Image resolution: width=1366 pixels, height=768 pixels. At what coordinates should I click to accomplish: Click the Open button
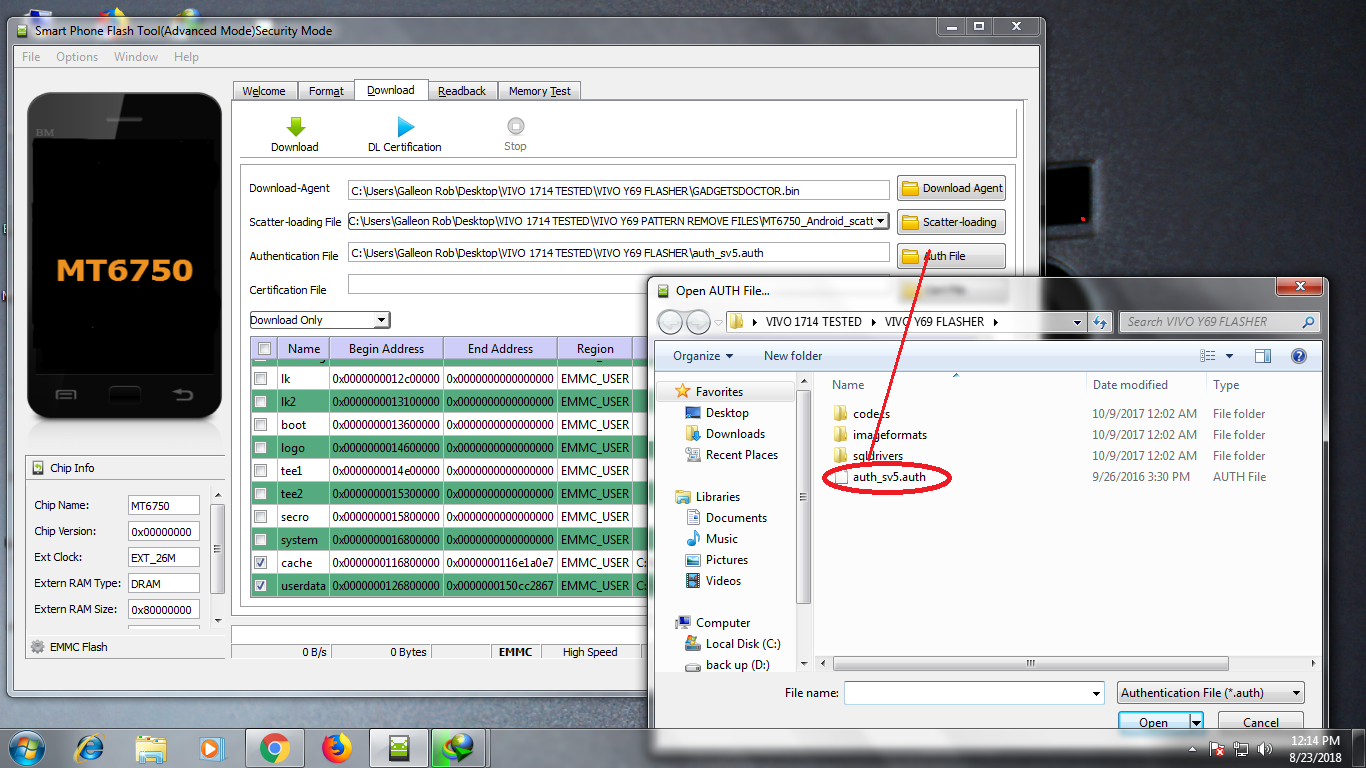click(1153, 722)
